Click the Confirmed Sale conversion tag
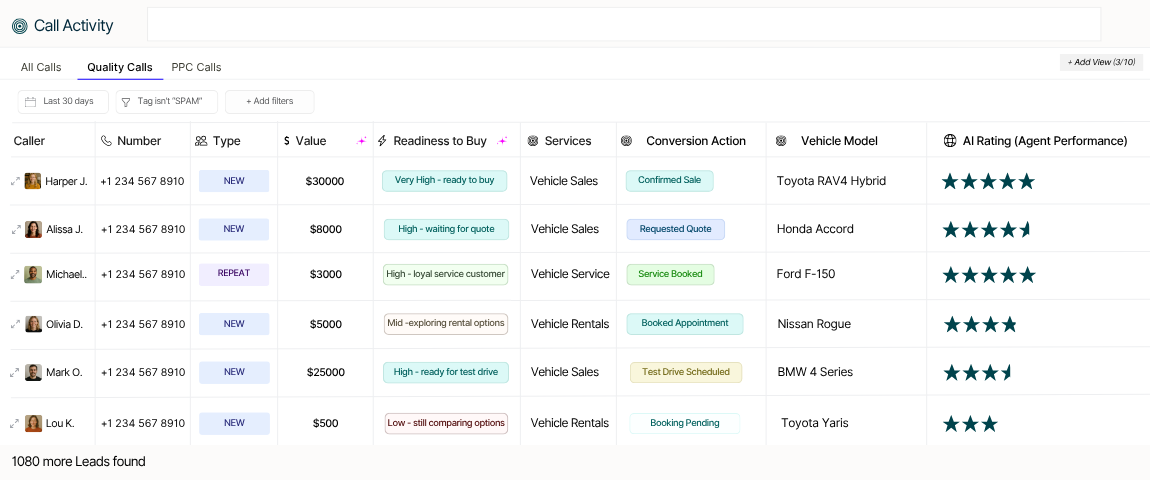Image resolution: width=1150 pixels, height=480 pixels. 669,180
